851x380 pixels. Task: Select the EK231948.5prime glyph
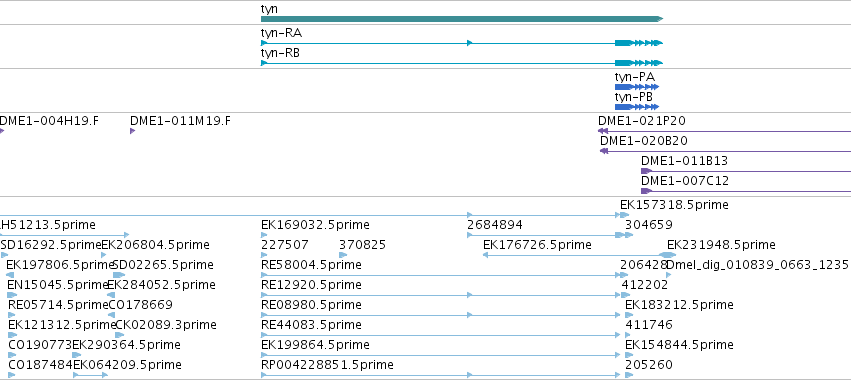668,255
